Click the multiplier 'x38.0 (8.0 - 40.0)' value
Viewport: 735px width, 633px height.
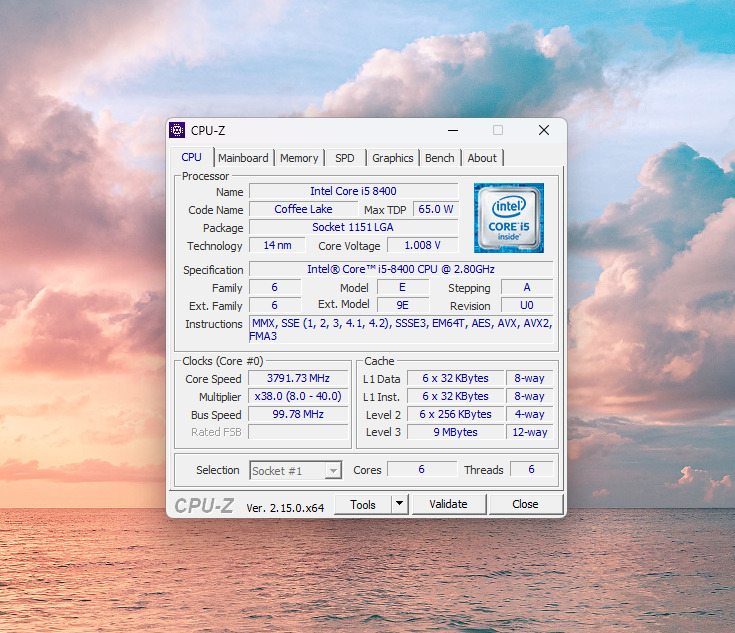(298, 396)
